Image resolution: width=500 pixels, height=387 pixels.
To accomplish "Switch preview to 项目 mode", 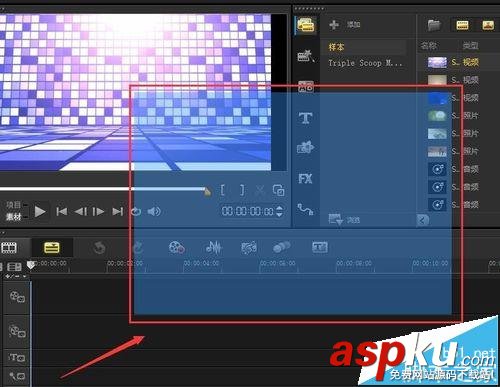I will point(14,205).
